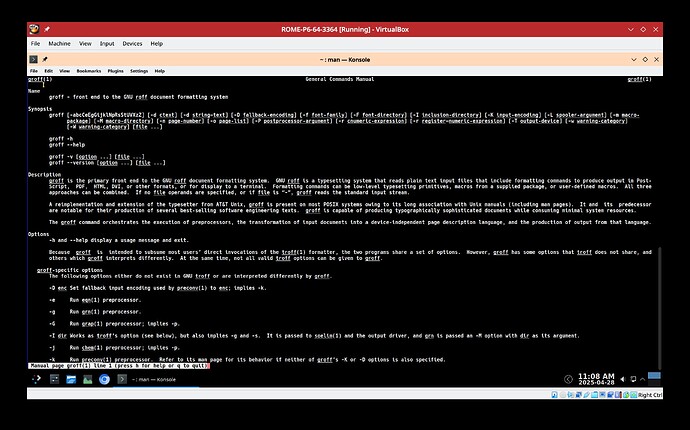
Task: Open the VirtualBox View menu
Action: [85, 44]
